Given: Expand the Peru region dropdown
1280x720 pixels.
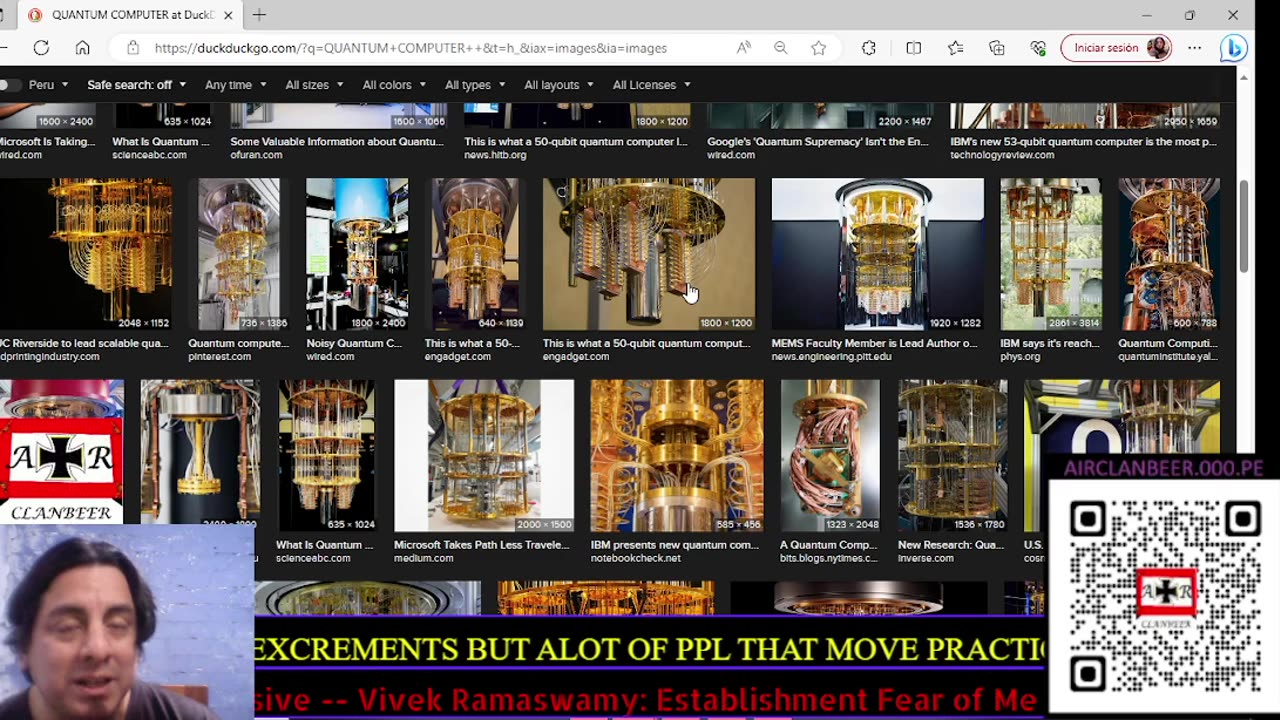Looking at the screenshot, I should (49, 85).
